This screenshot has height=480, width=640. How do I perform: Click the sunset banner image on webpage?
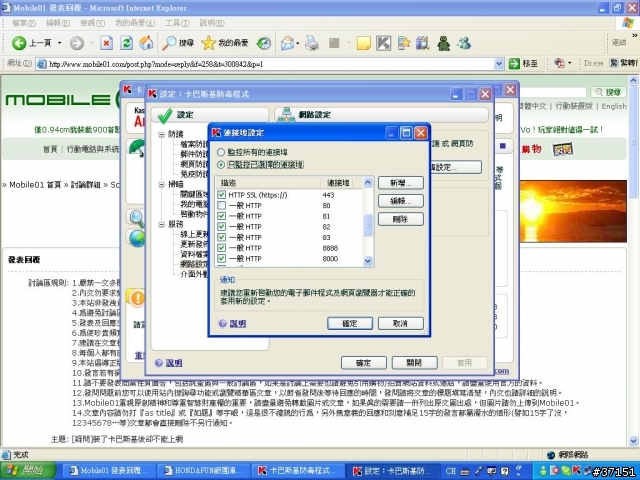(573, 211)
